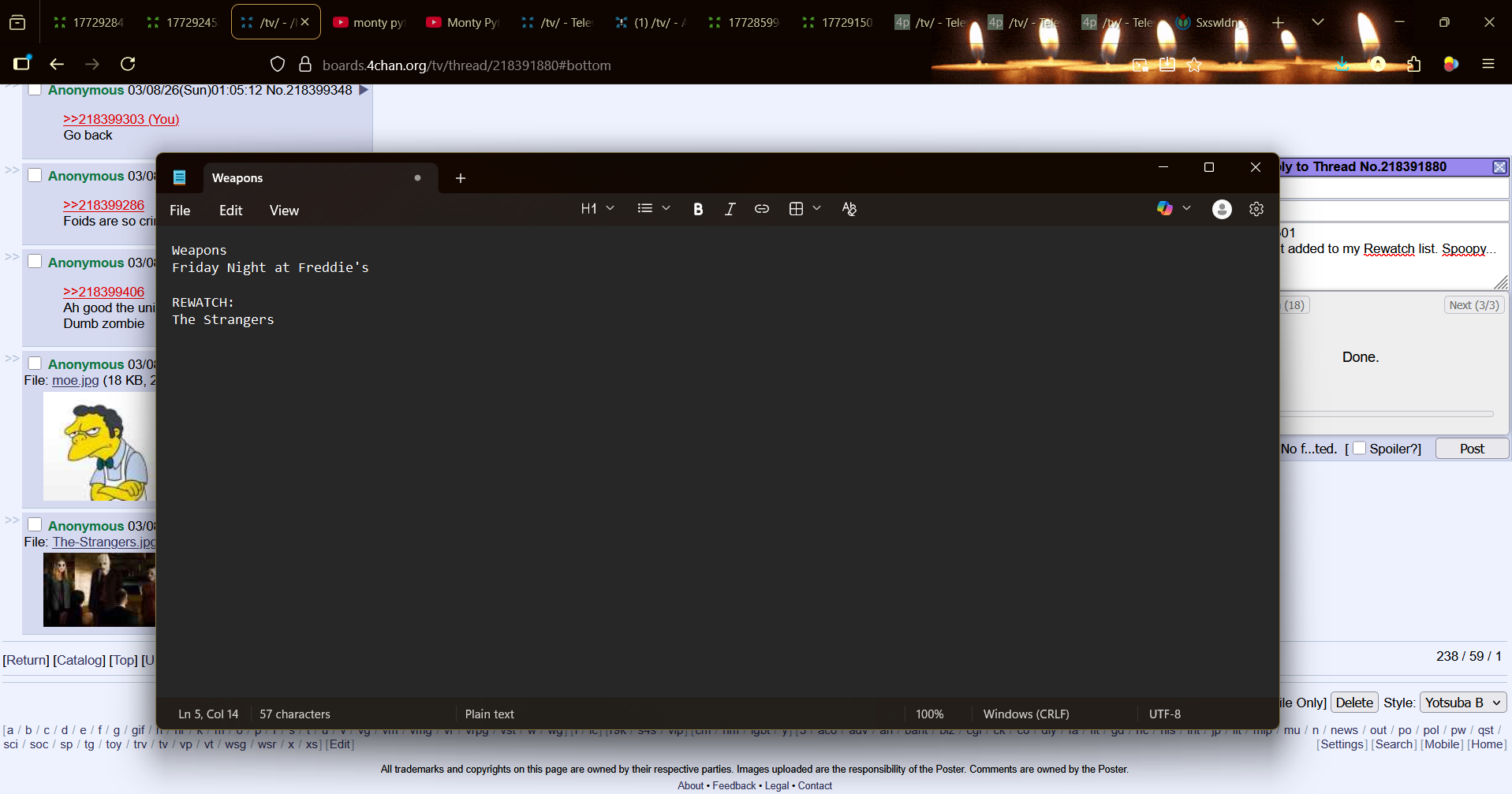The height and width of the screenshot is (794, 1512).
Task: Expand the list style dropdown arrow
Action: click(666, 209)
